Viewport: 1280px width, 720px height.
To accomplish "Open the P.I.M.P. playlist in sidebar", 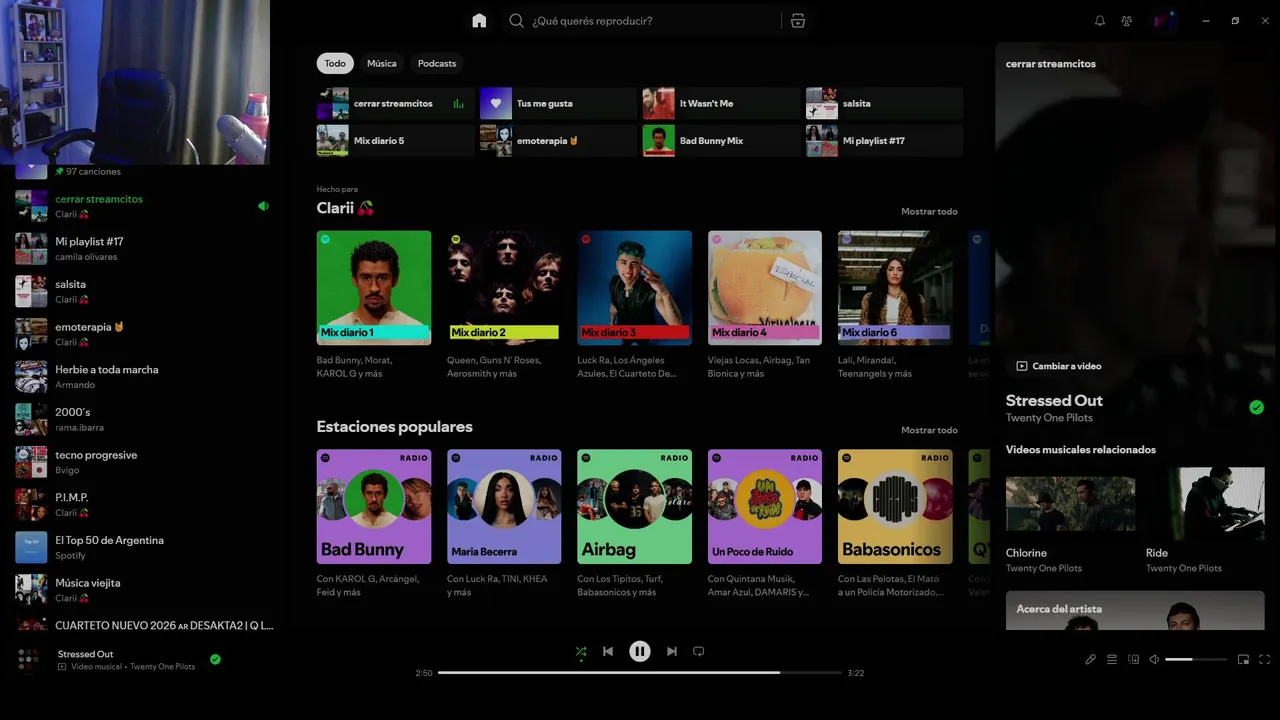I will tap(145, 504).
